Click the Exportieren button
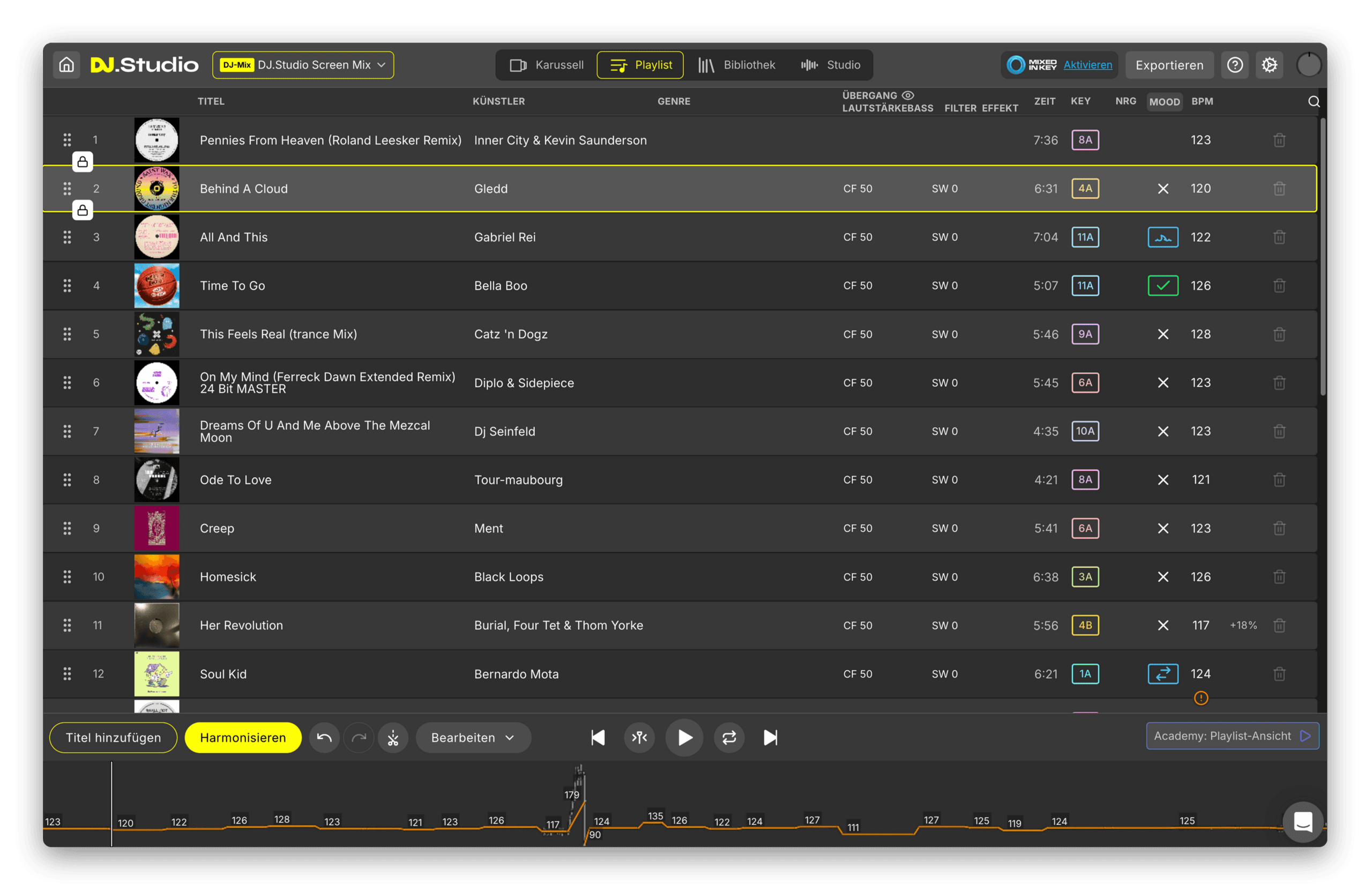Viewport: 1372px width, 890px height. 1169,64
